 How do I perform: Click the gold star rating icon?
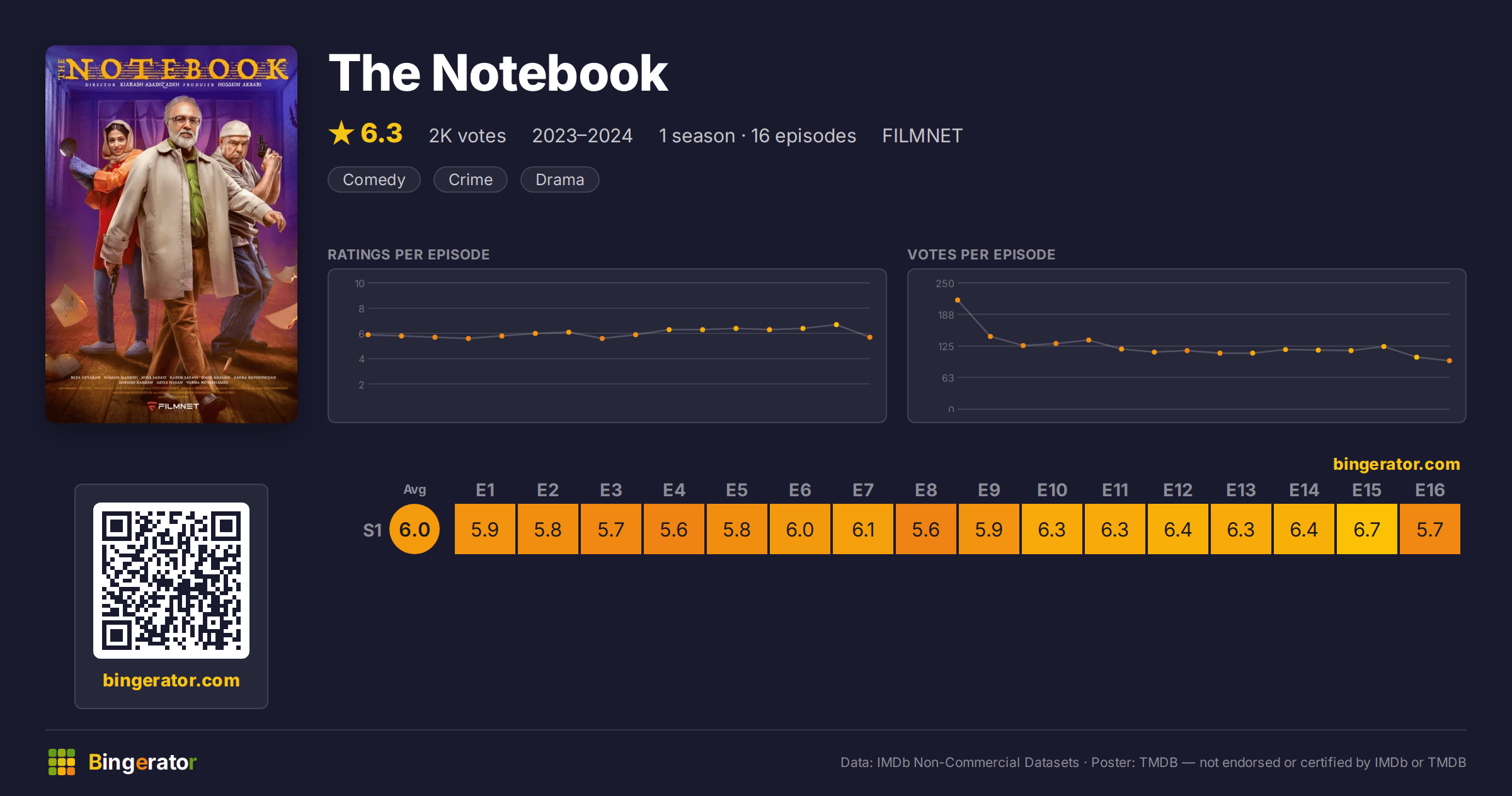341,134
